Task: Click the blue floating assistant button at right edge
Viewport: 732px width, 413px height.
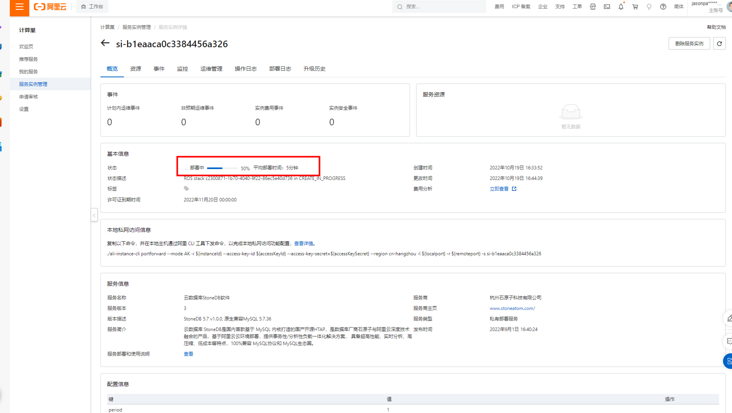Action: tap(728, 361)
